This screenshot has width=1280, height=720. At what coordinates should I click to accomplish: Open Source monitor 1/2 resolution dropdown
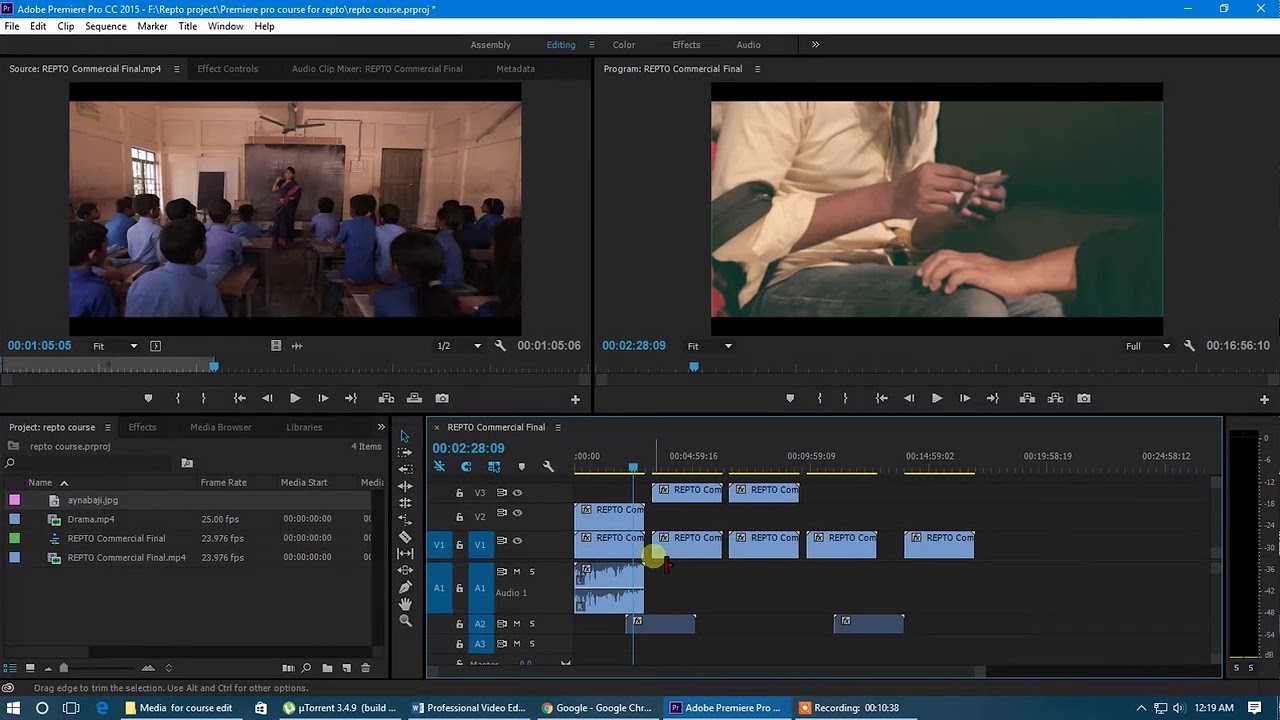coord(459,346)
